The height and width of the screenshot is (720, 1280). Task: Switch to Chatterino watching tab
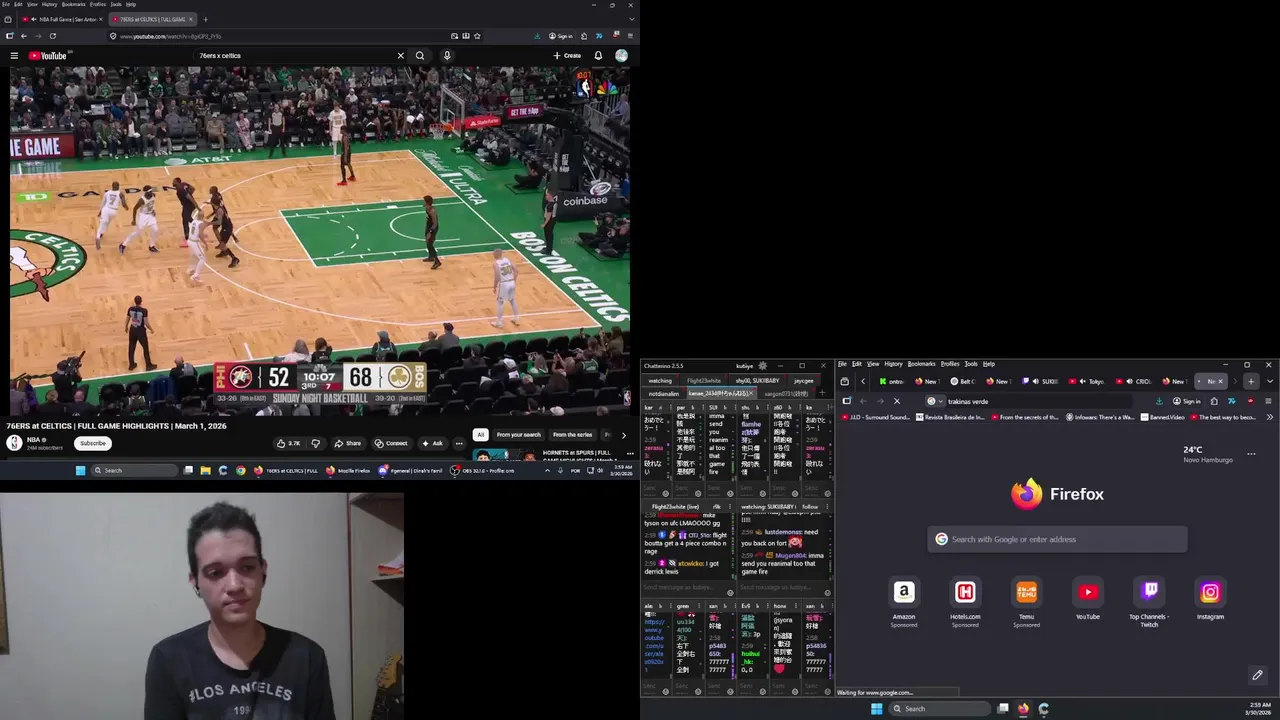660,381
